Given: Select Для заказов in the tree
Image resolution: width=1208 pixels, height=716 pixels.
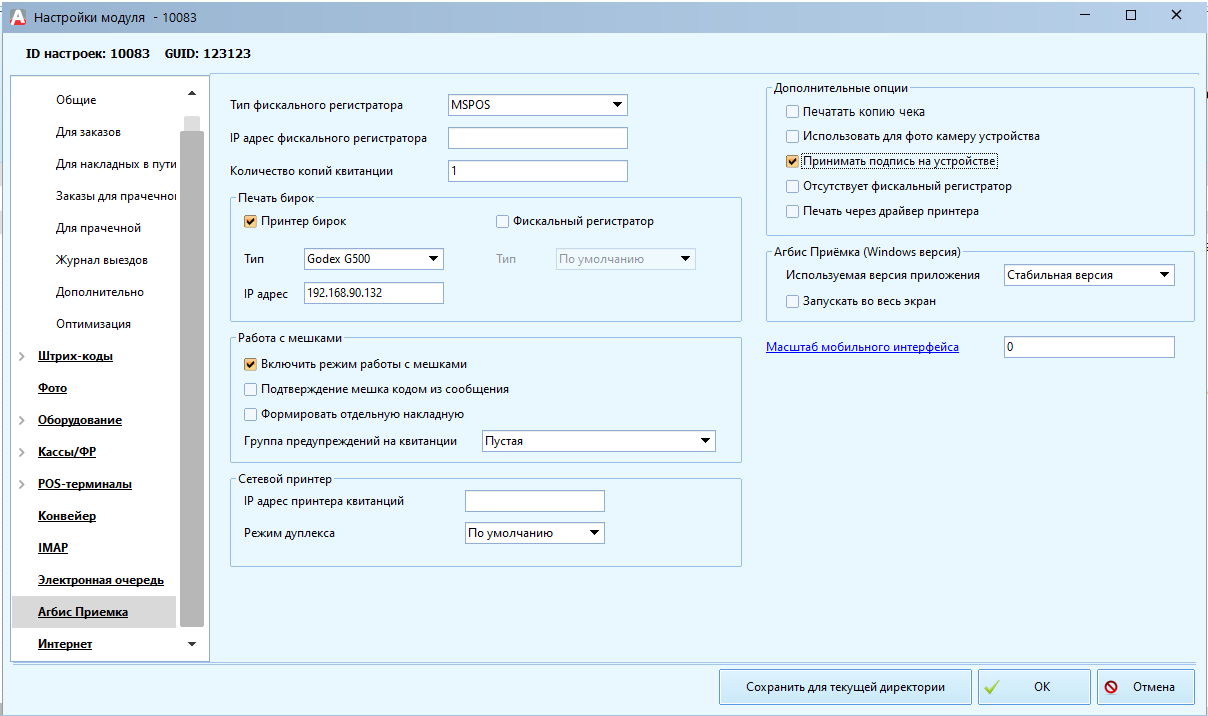Looking at the screenshot, I should (88, 132).
